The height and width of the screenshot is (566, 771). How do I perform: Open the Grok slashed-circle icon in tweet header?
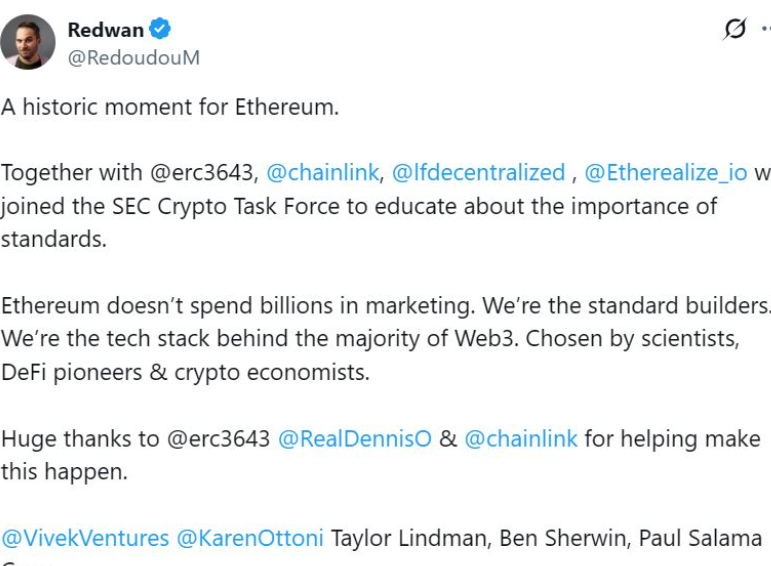735,30
